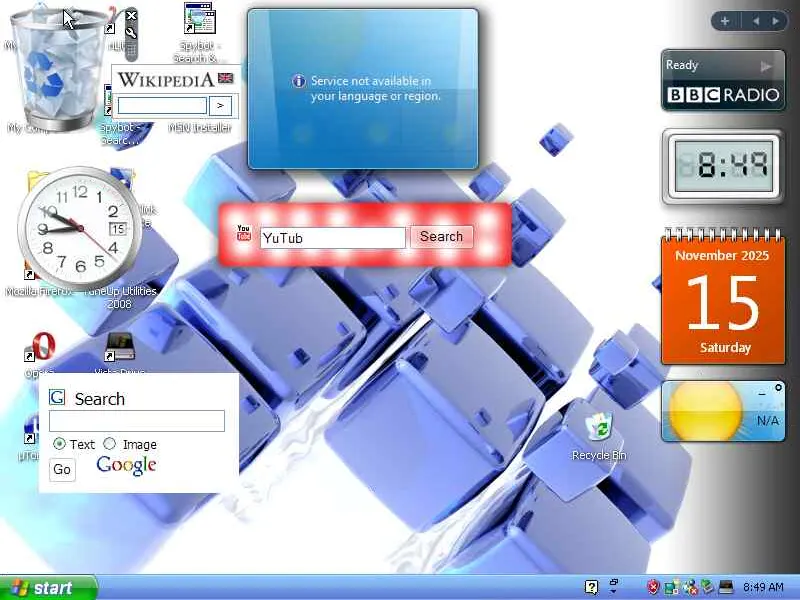Grab the gadget drag handle grid icon
Screen dimensions: 800x600
tap(131, 50)
